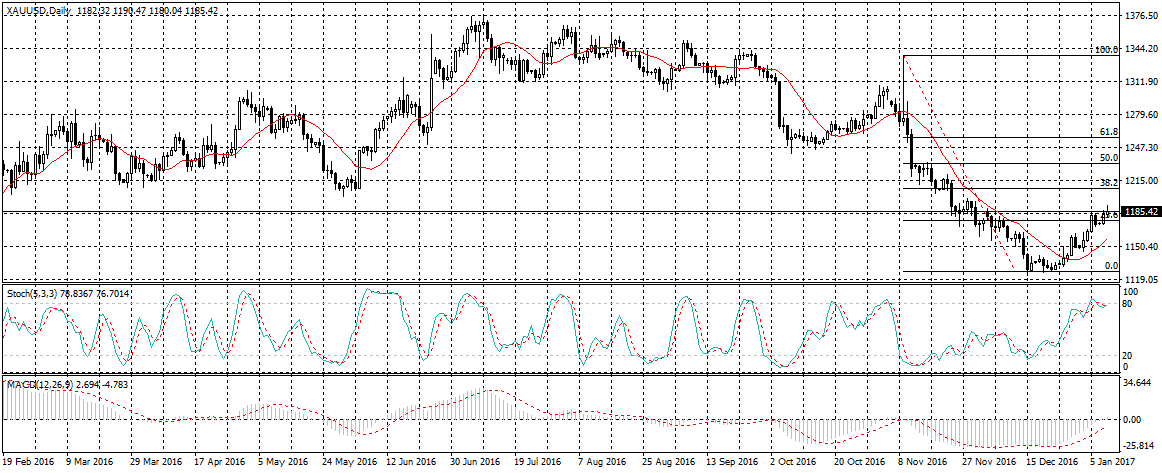Select the Fibonacci 61.8 level label
1162x473 pixels.
pos(1108,131)
